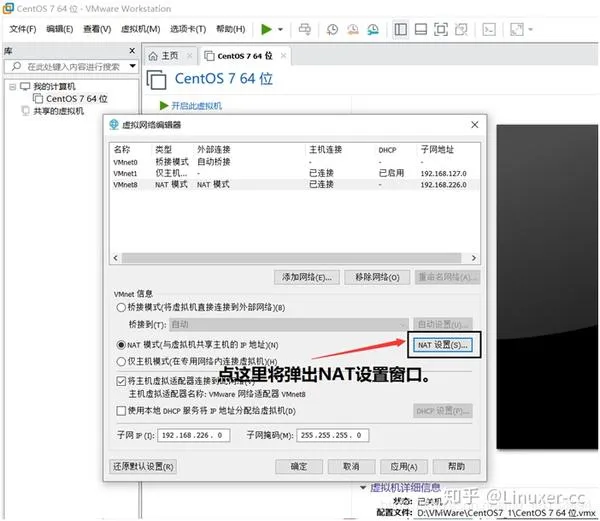Click the home icon on 主页 tab
This screenshot has width=600, height=521.
[155, 56]
